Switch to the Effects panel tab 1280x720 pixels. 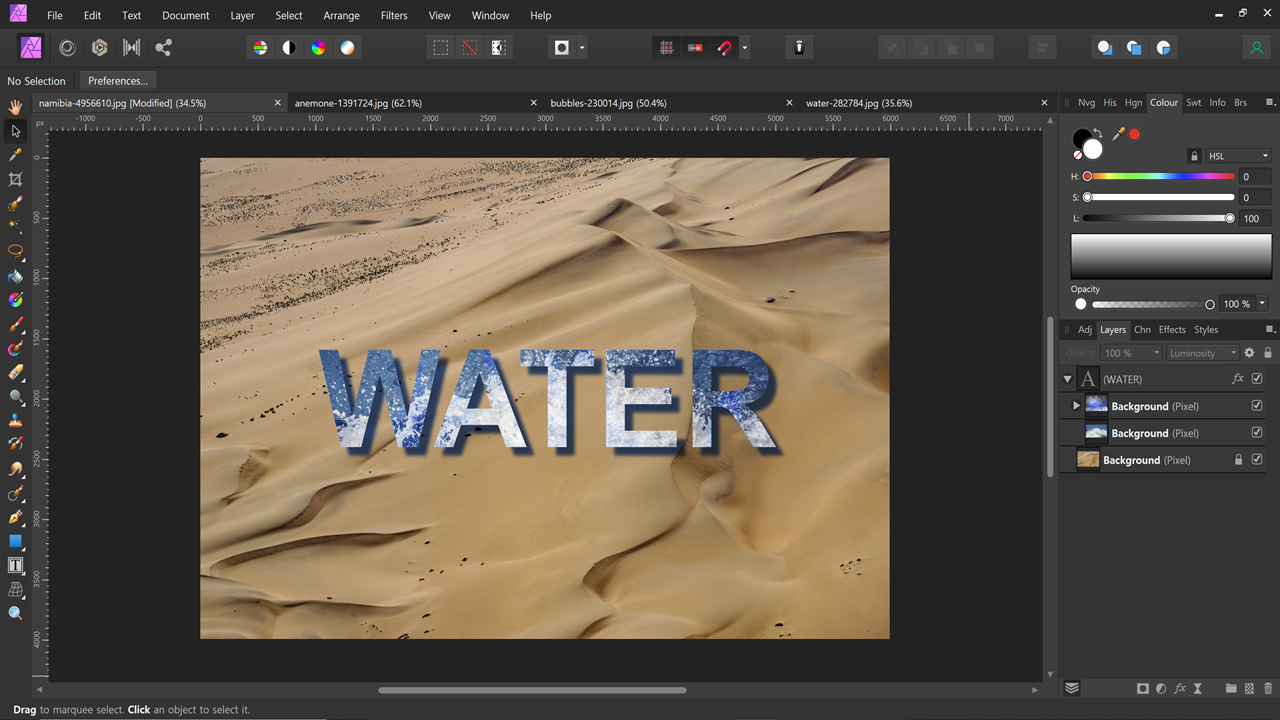point(1172,329)
